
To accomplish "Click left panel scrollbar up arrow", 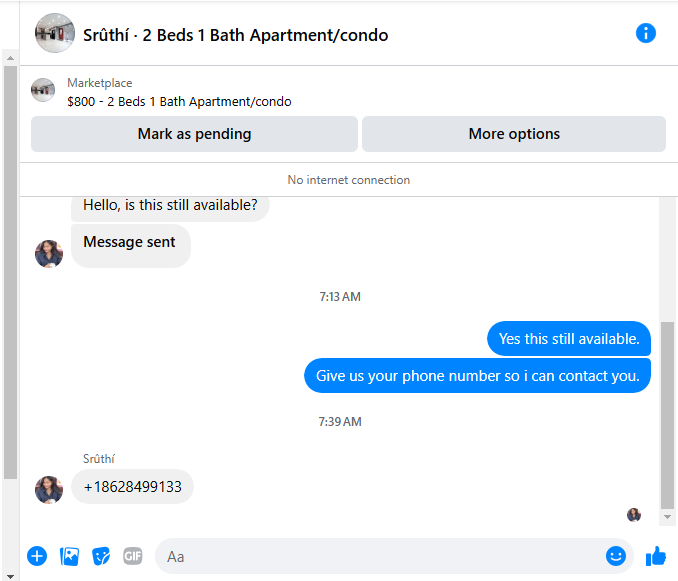I will (x=10, y=58).
